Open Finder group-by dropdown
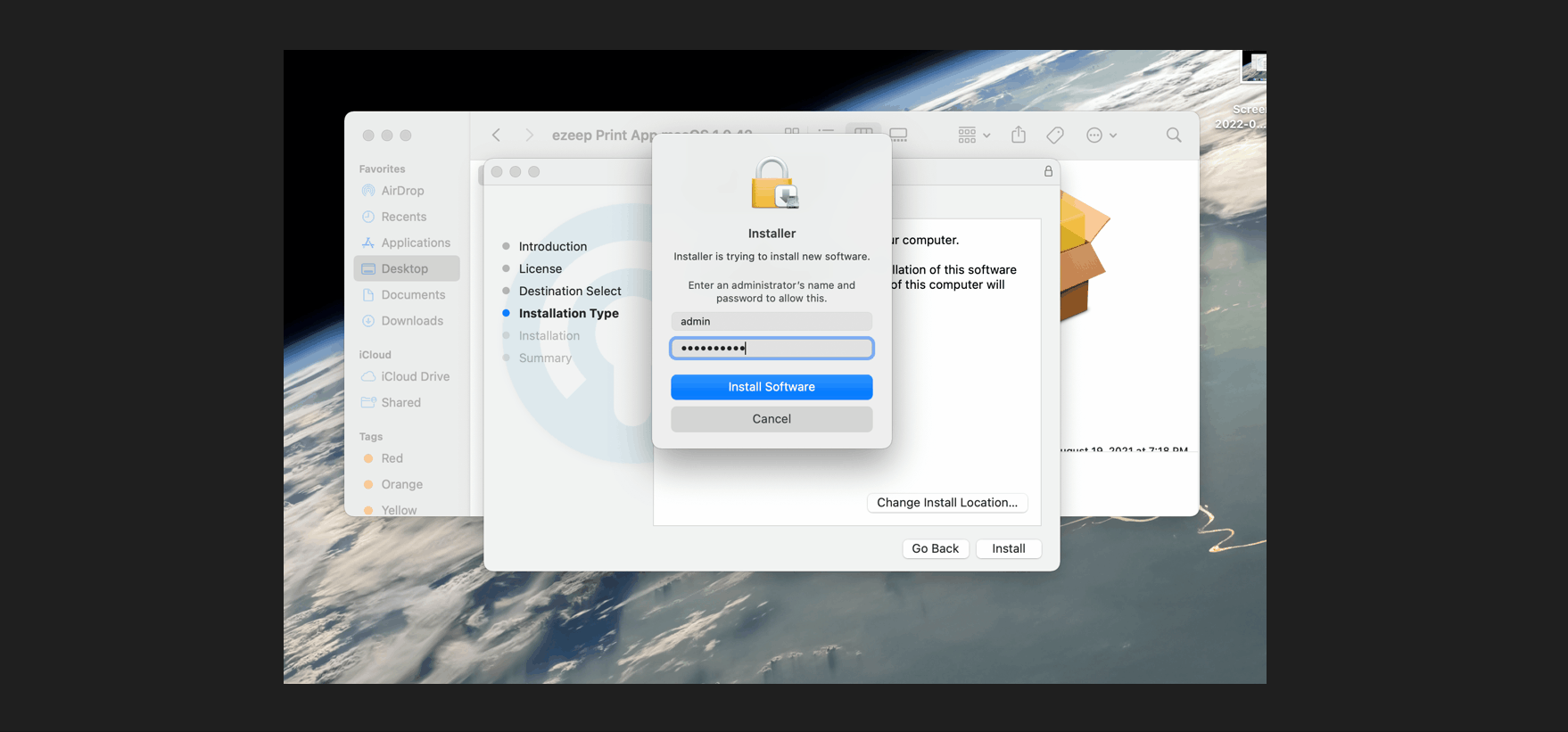 pos(974,135)
